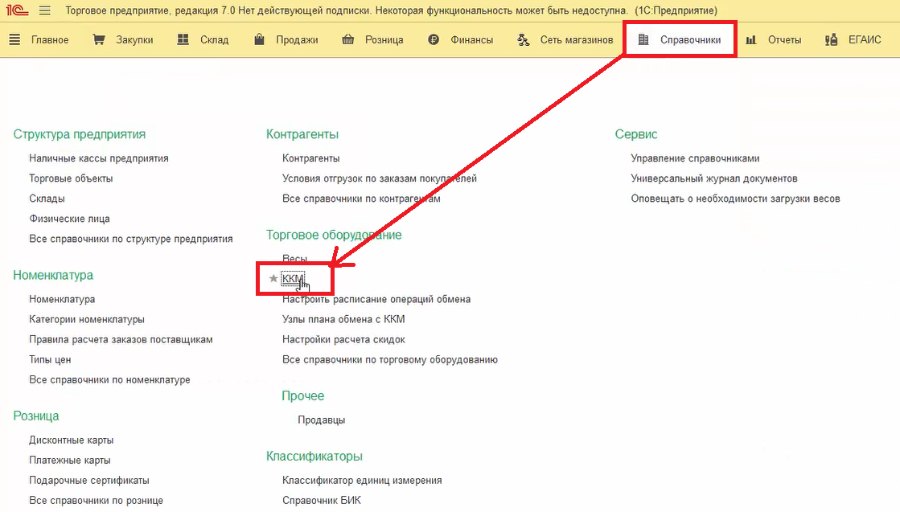Open Все справочники по номенклатуре
The image size is (900, 512).
tap(110, 379)
